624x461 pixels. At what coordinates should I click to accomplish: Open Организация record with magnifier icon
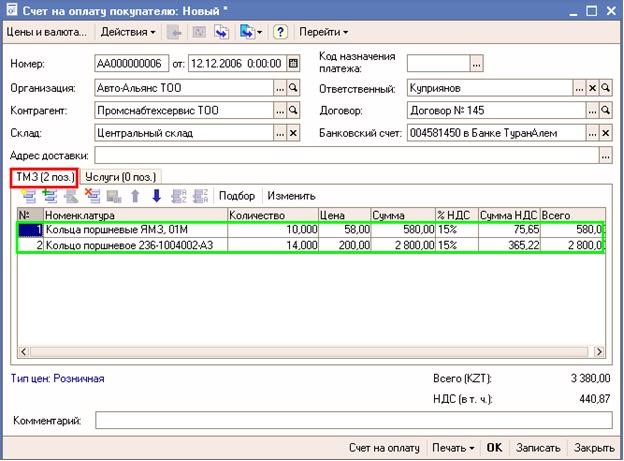click(x=294, y=88)
